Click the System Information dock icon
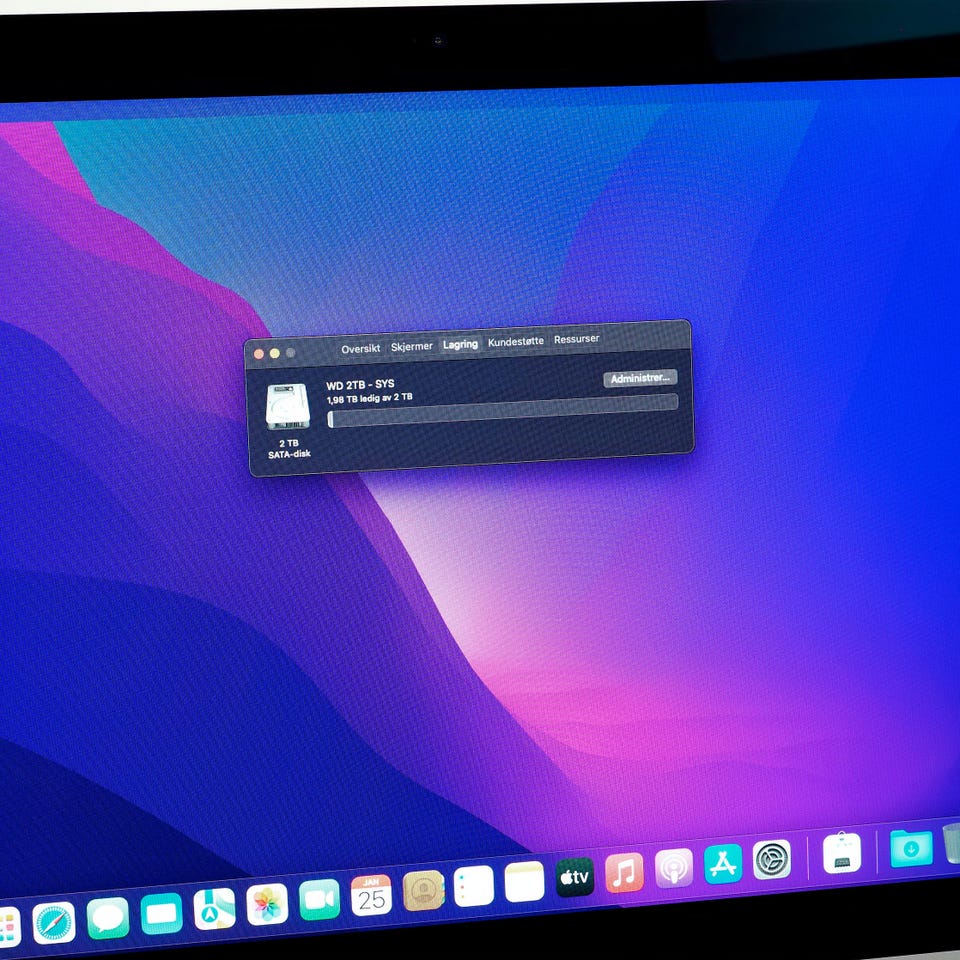Viewport: 960px width, 960px height. 842,853
